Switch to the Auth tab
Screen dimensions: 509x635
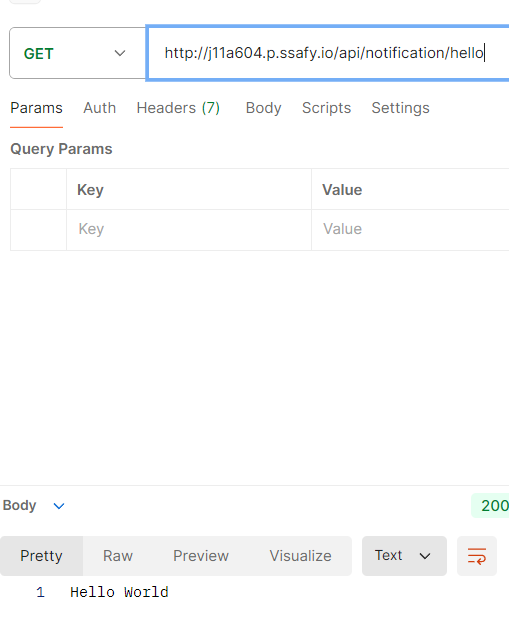point(100,108)
